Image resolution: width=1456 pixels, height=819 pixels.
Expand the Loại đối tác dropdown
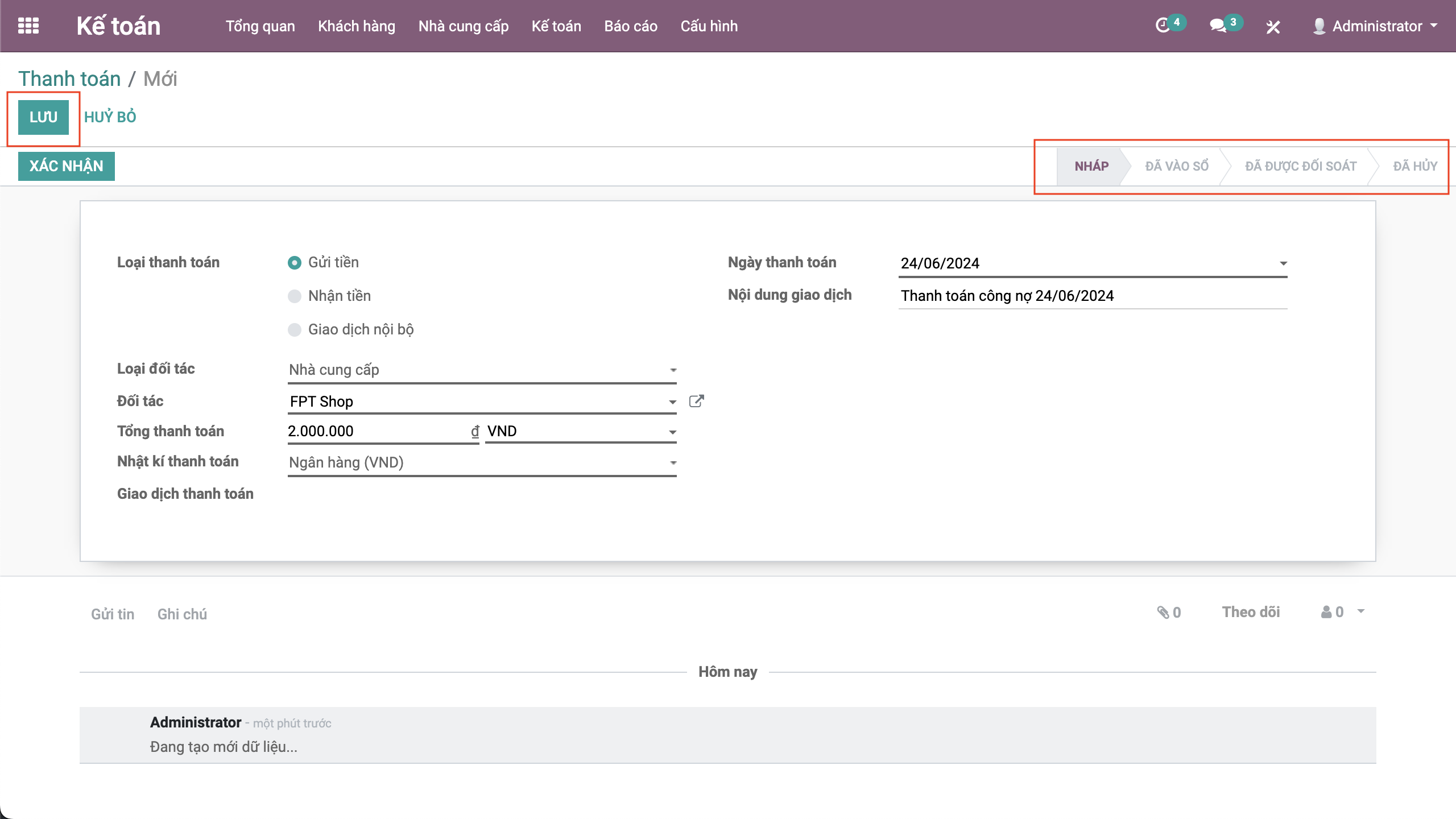pyautogui.click(x=481, y=370)
